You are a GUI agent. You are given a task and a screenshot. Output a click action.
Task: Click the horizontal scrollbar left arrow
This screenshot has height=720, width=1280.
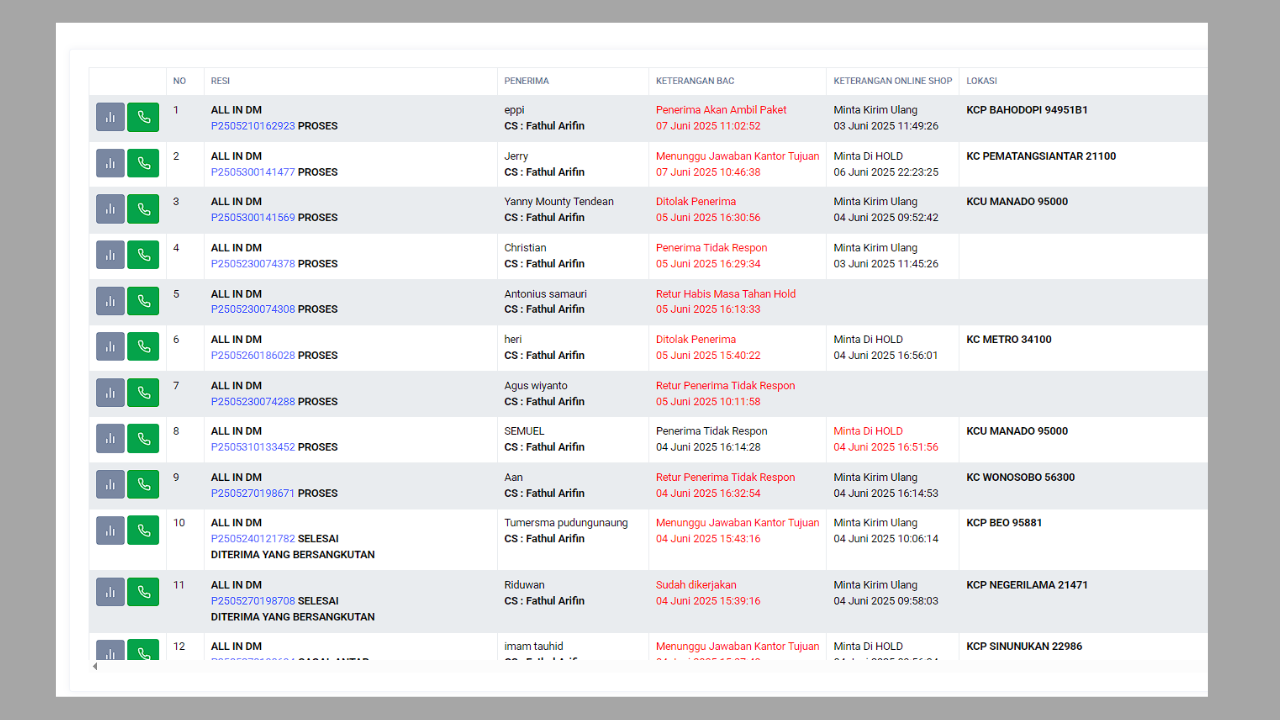tap(95, 666)
